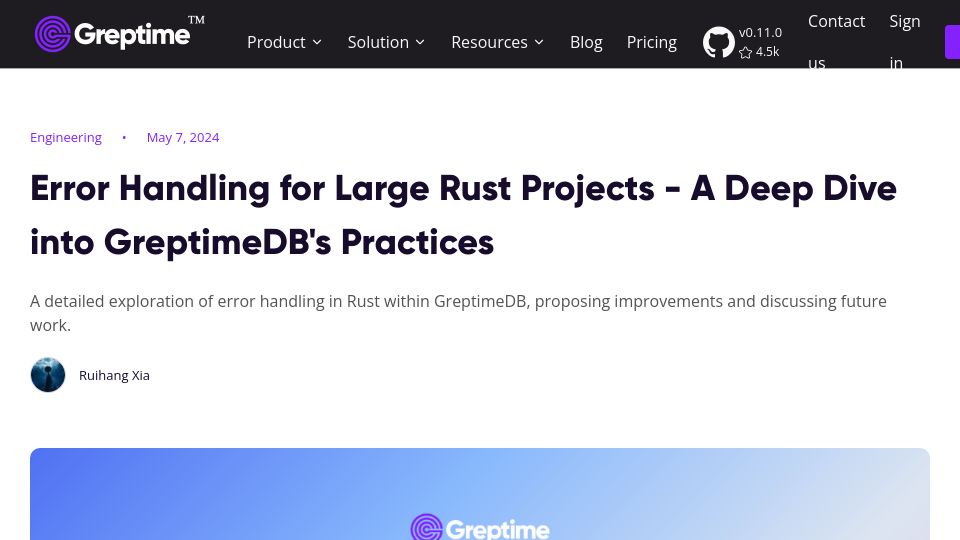Open the Product menu

(285, 42)
